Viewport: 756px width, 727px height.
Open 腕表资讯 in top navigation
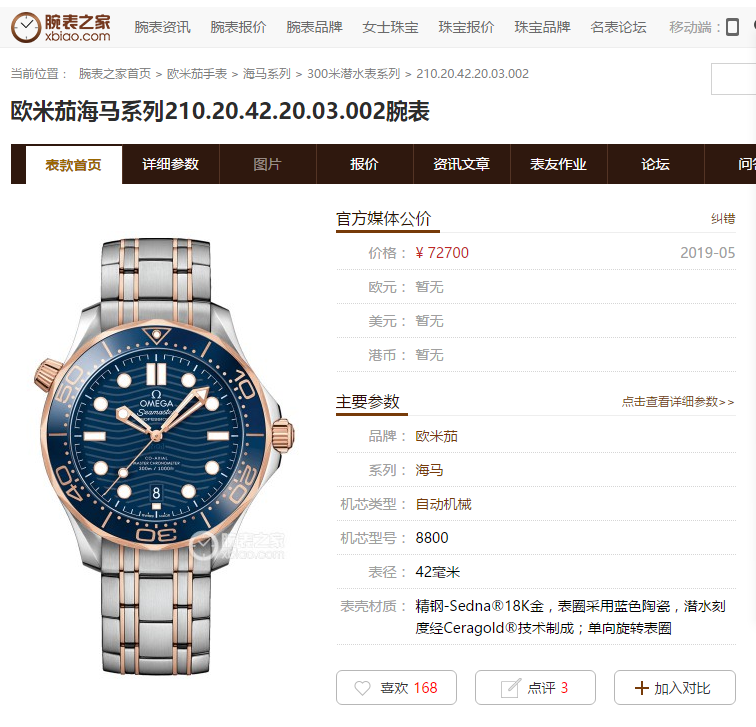coord(162,27)
